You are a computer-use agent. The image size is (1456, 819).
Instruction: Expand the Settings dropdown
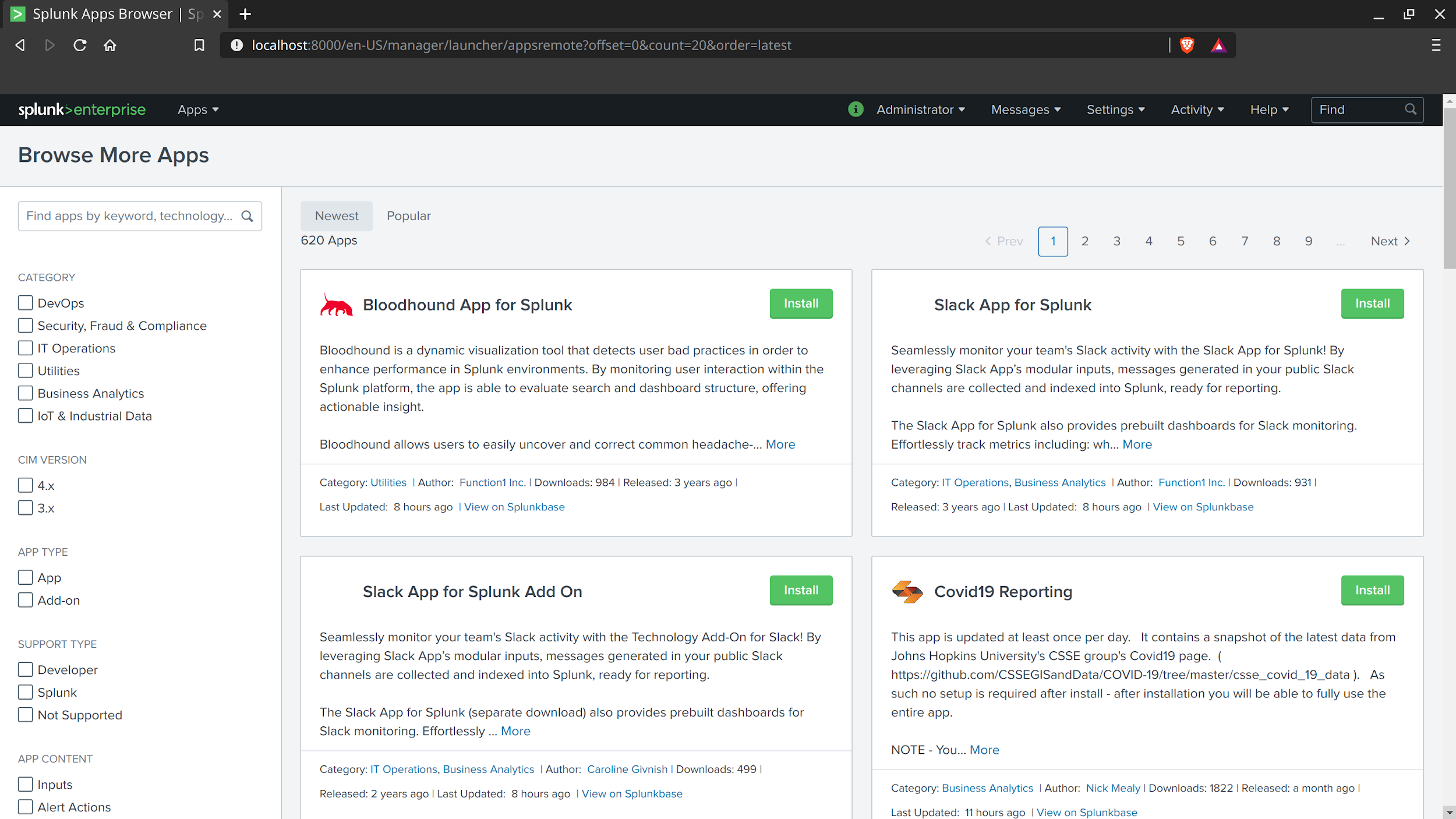tap(1115, 110)
